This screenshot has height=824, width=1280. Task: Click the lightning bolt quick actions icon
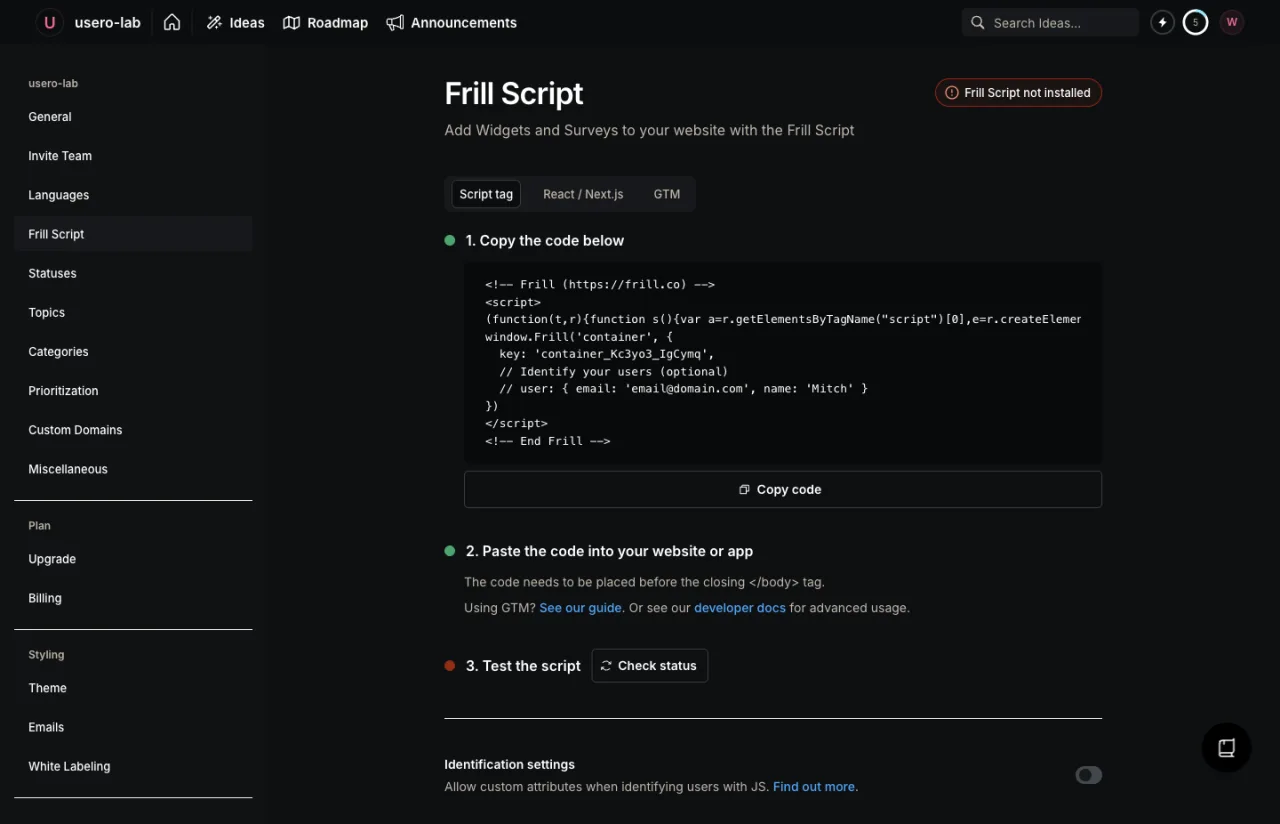[1162, 22]
